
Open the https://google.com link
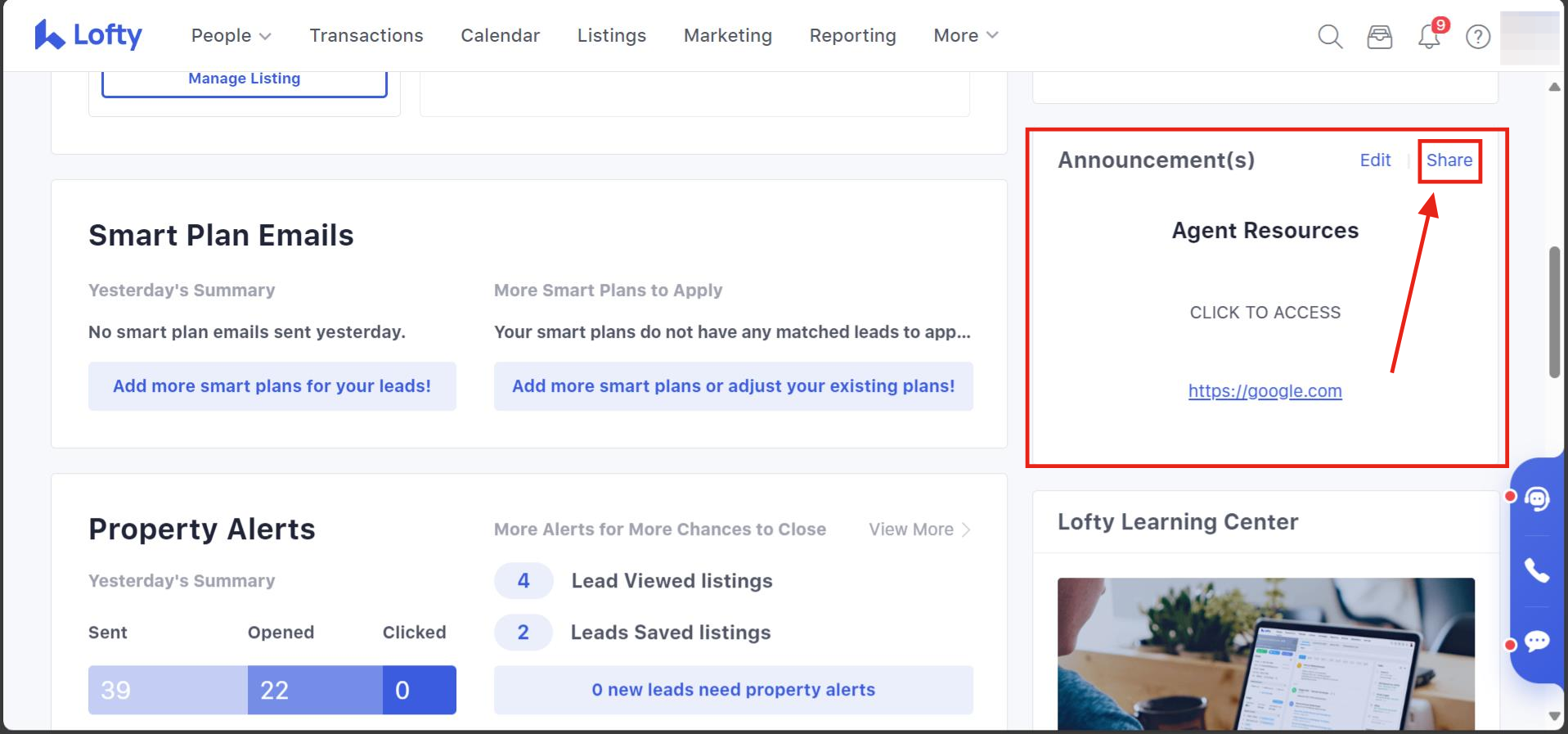point(1265,391)
